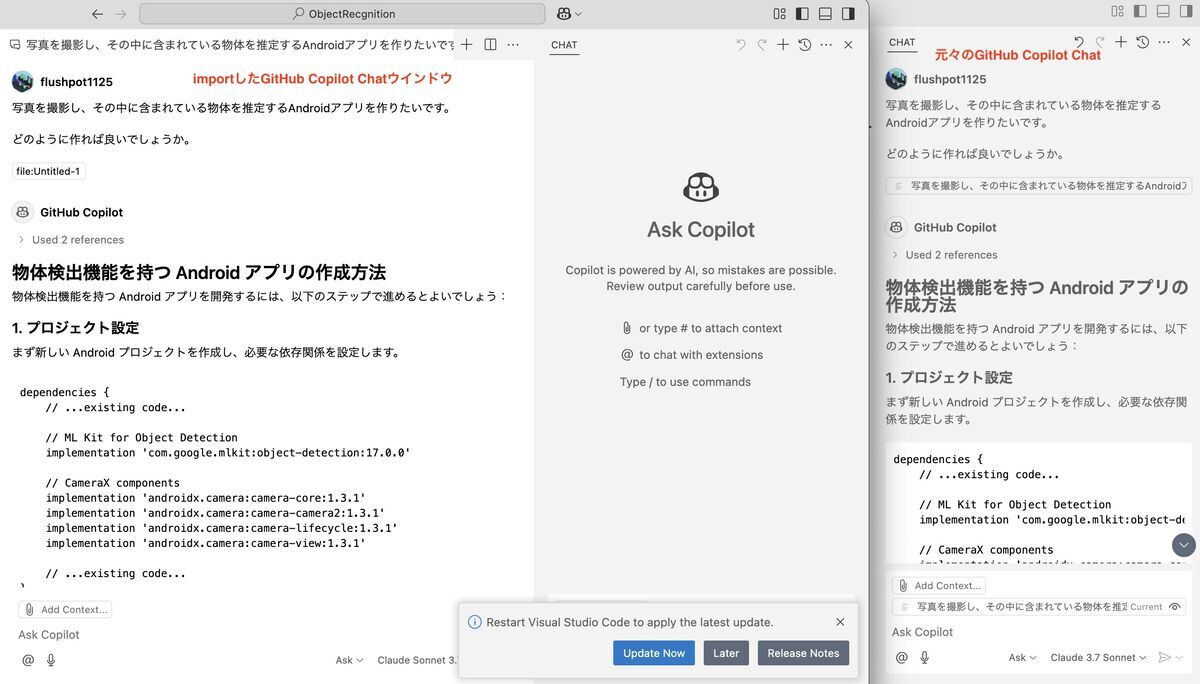The height and width of the screenshot is (684, 1200).
Task: Click the @ mention icon in the right window
Action: [x=902, y=657]
